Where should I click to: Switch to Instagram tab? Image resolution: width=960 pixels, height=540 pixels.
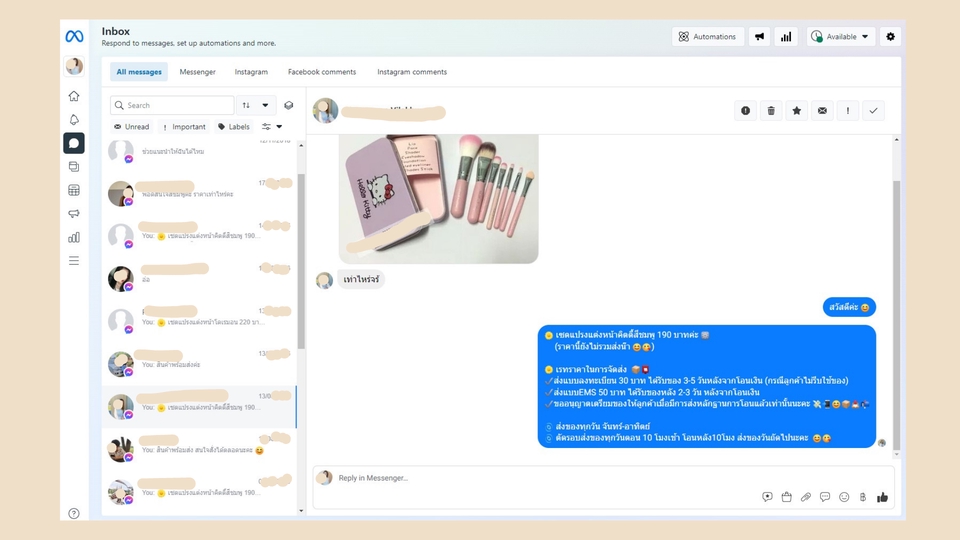(251, 72)
